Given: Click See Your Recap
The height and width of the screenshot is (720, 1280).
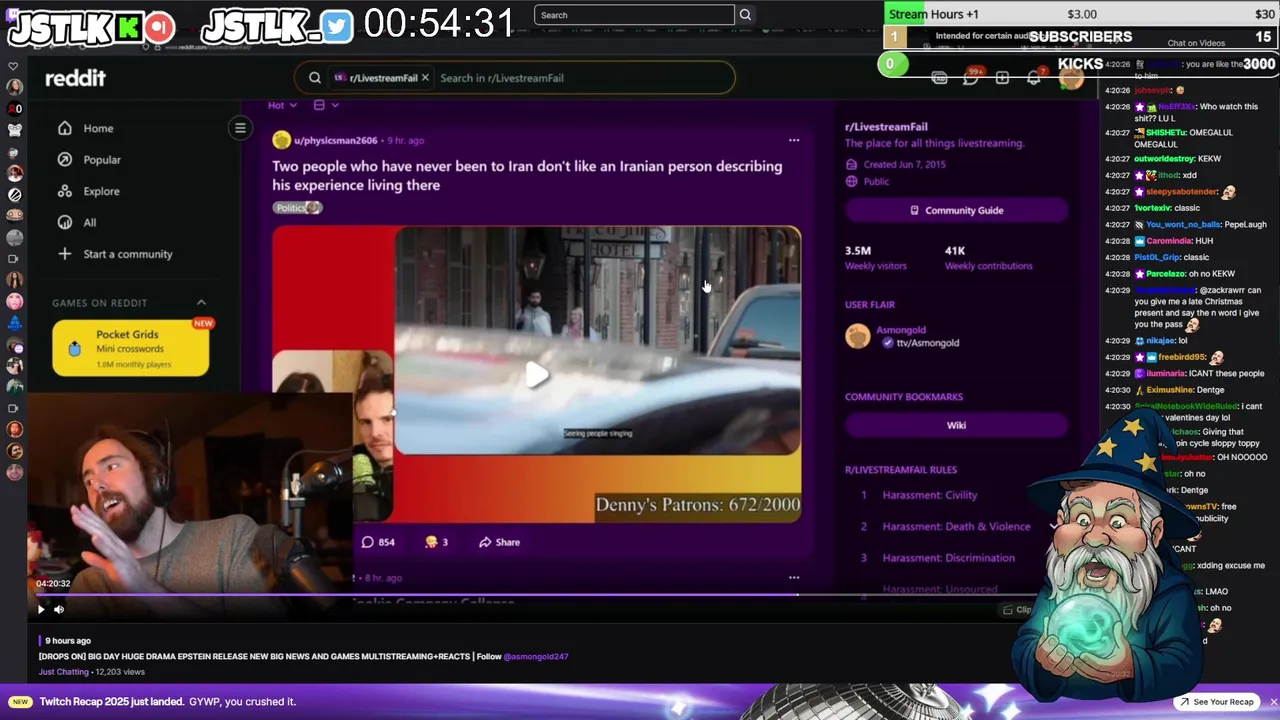Looking at the screenshot, I should [1217, 702].
